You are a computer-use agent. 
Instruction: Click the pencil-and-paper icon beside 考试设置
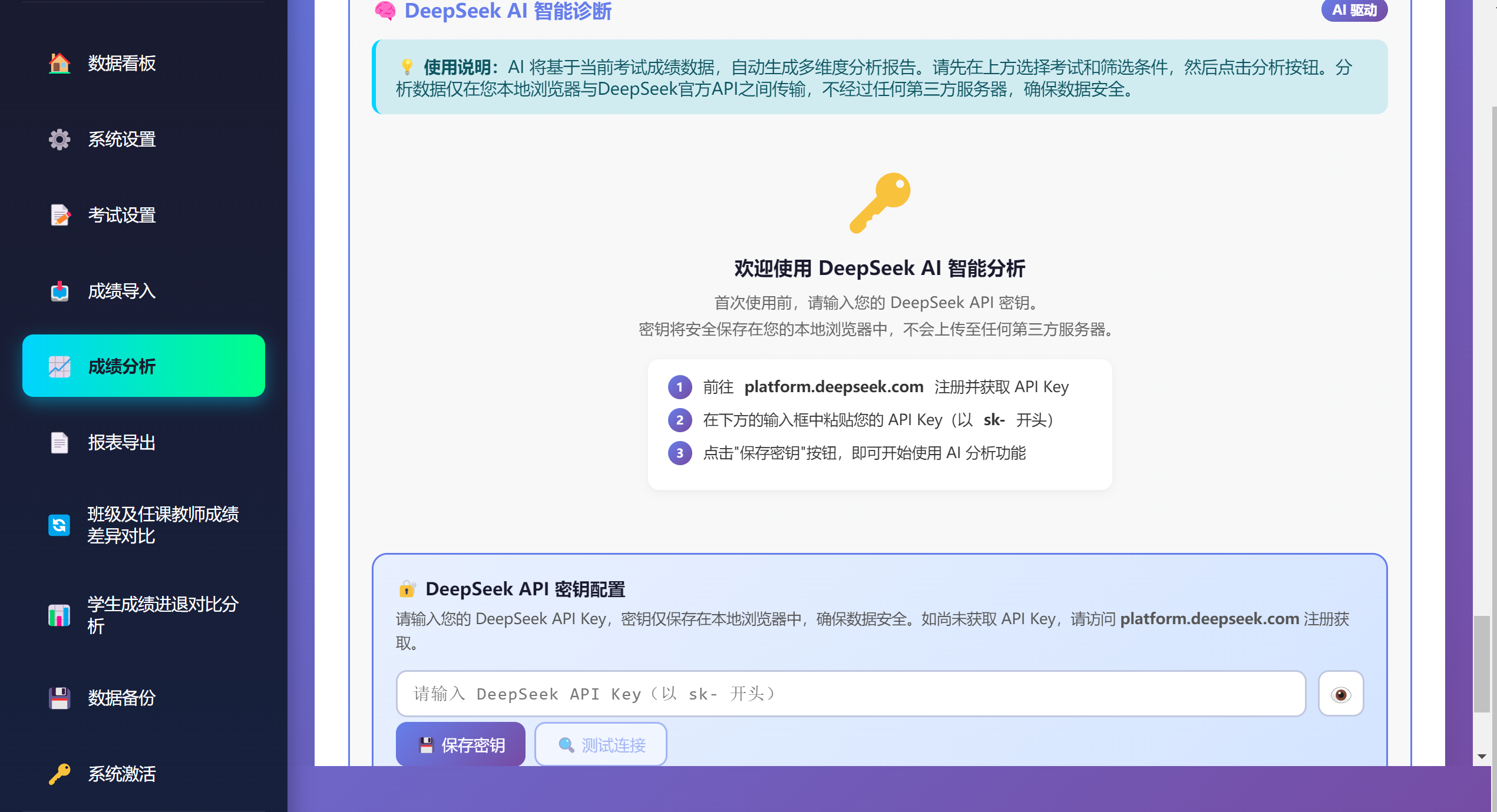pyautogui.click(x=60, y=216)
